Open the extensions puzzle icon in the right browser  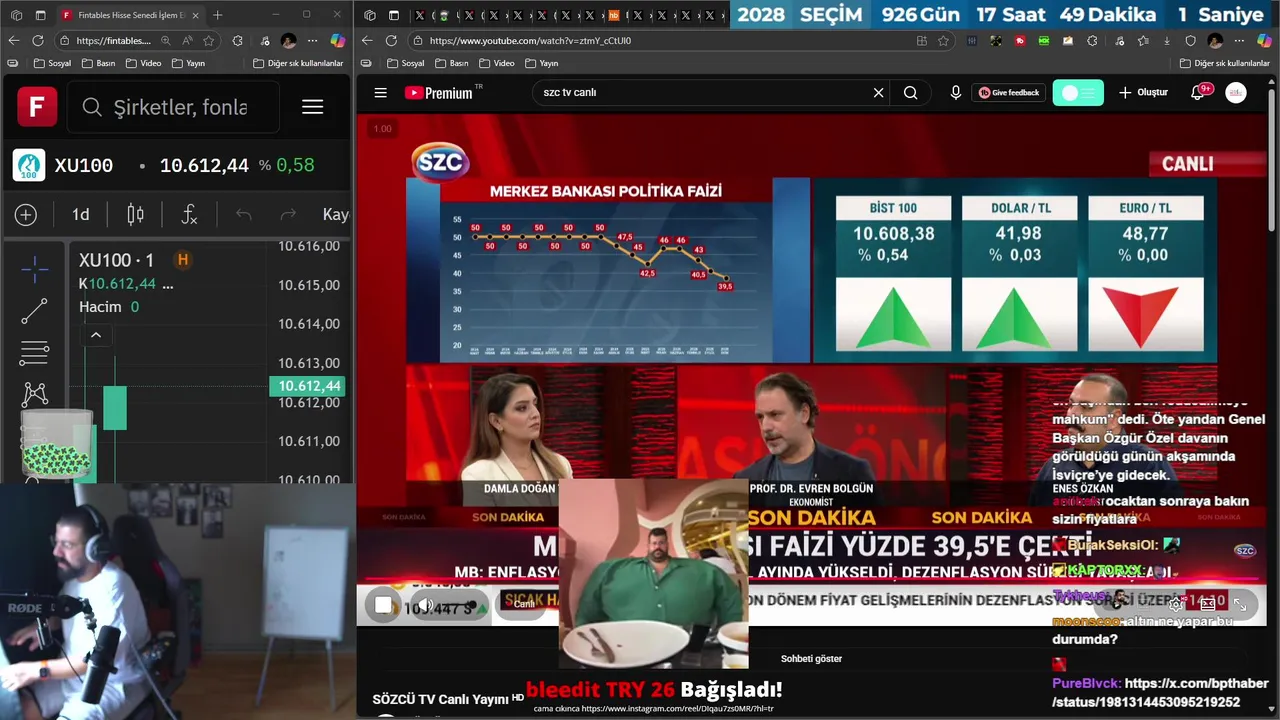pos(1093,41)
